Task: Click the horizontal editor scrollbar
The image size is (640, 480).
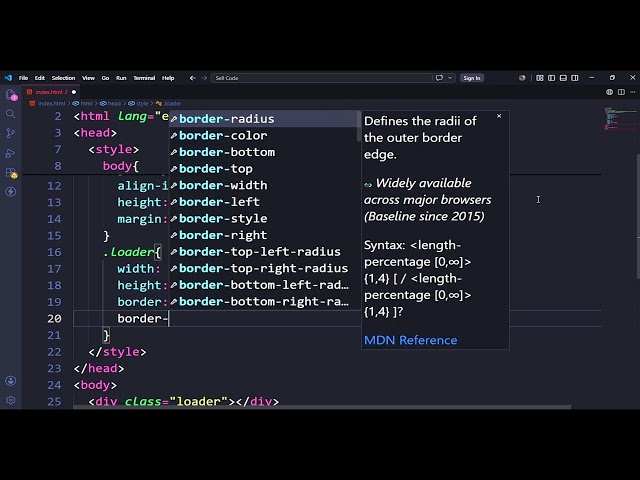Action: [322, 407]
